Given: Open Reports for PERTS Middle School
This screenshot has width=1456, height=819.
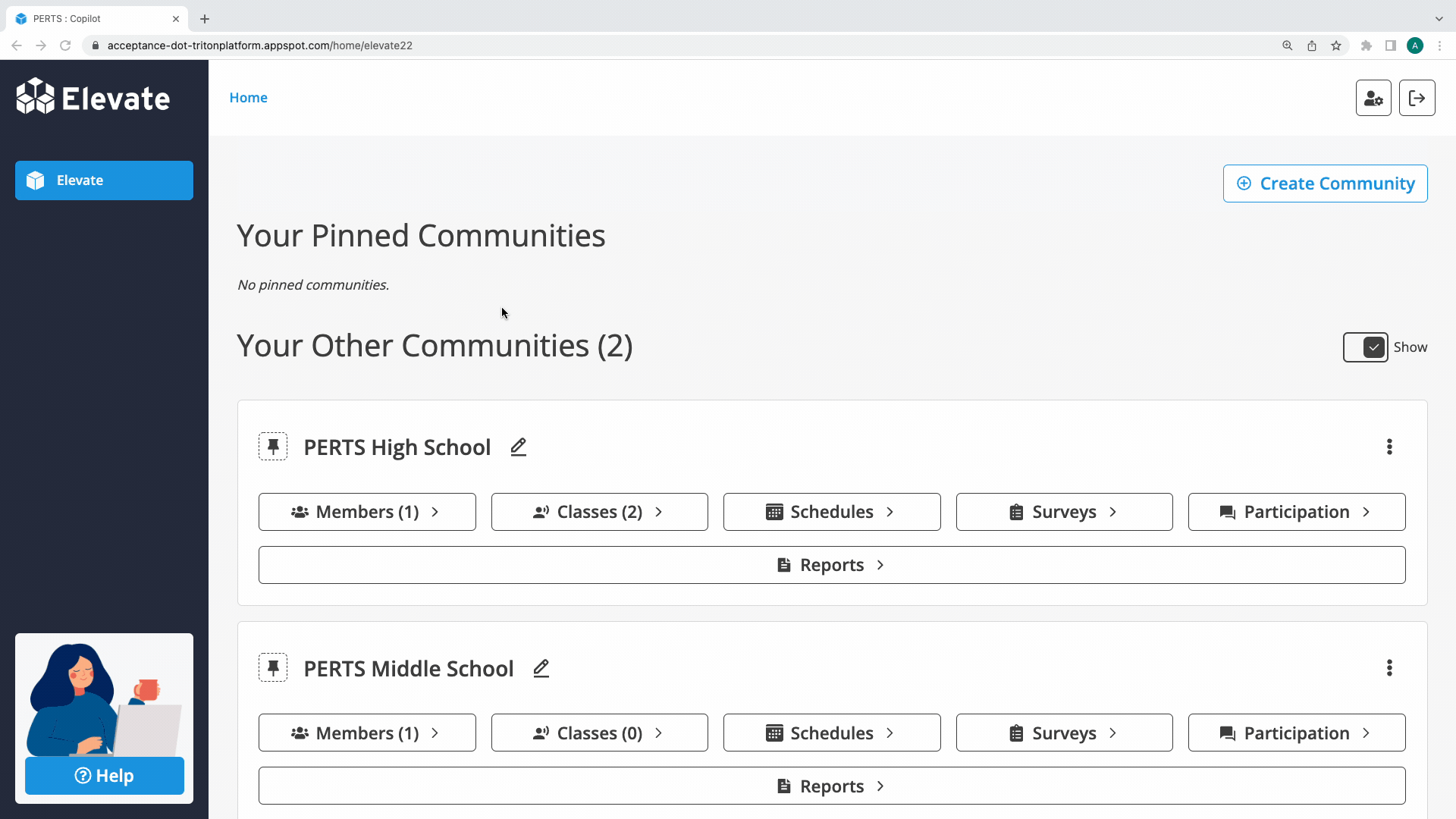Looking at the screenshot, I should tap(831, 786).
